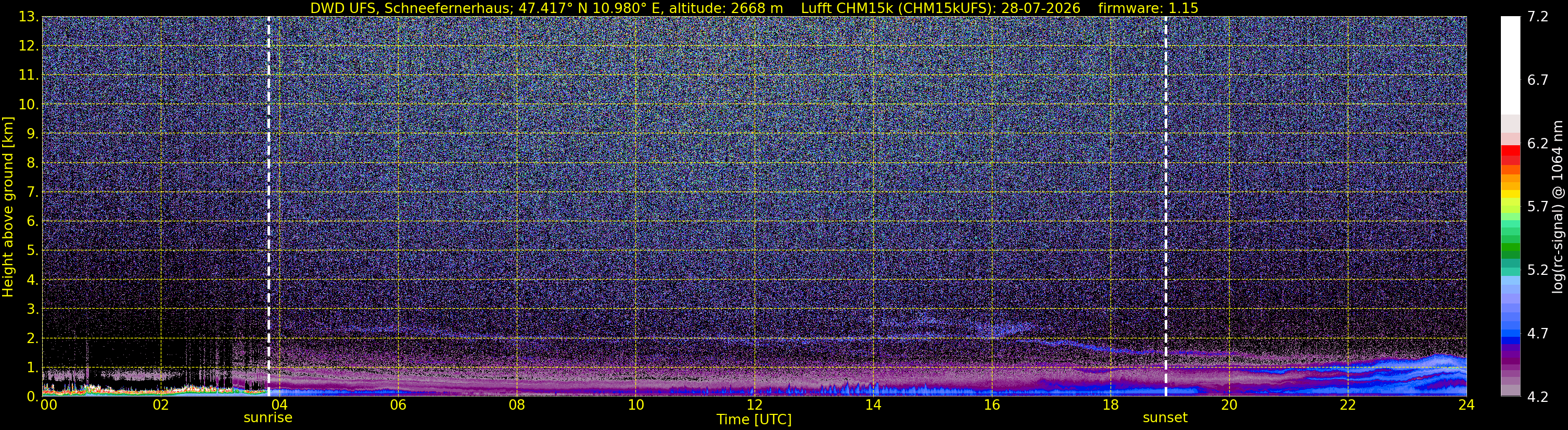Click the "02" time axis tick label
This screenshot has width=1568, height=430.
(161, 405)
